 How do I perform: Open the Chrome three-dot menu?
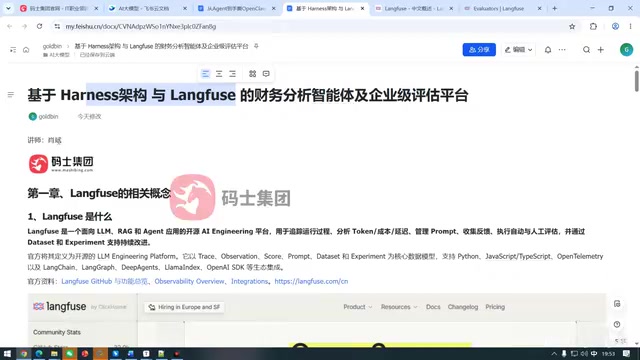[x=630, y=27]
